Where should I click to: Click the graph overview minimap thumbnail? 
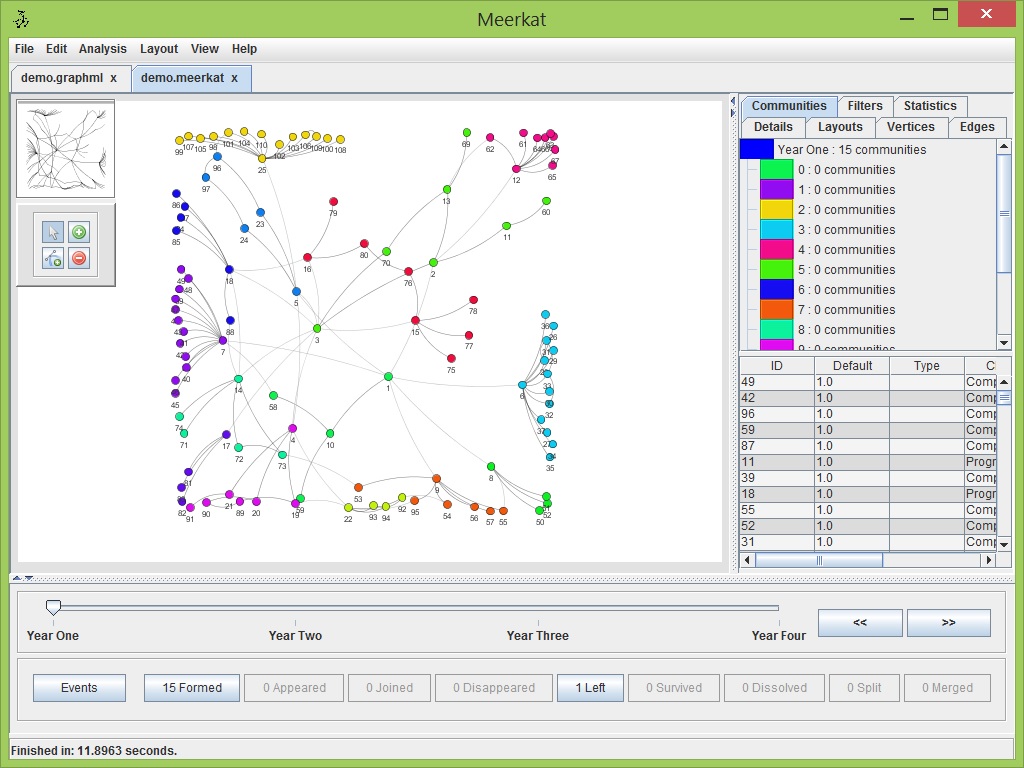pyautogui.click(x=65, y=148)
